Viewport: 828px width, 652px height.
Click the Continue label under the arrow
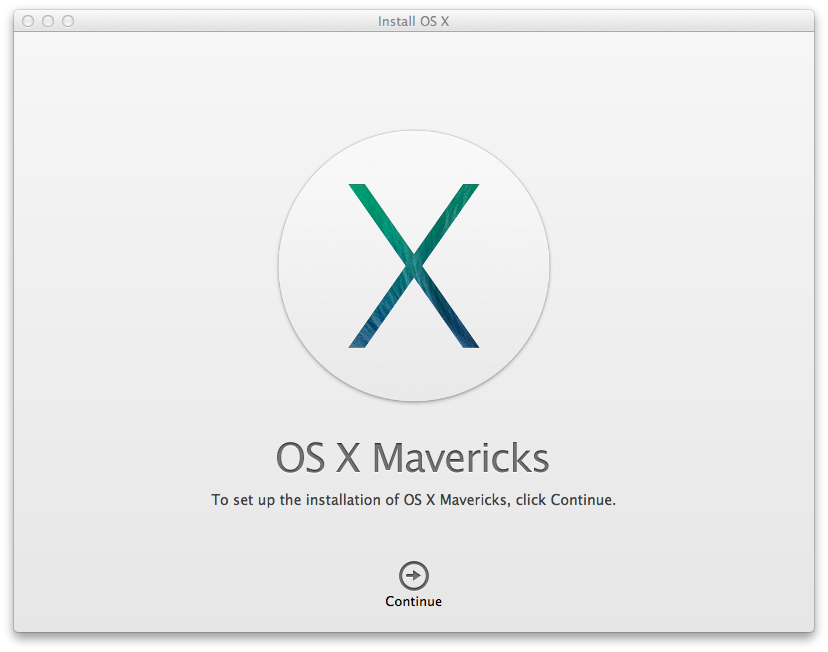[x=413, y=601]
